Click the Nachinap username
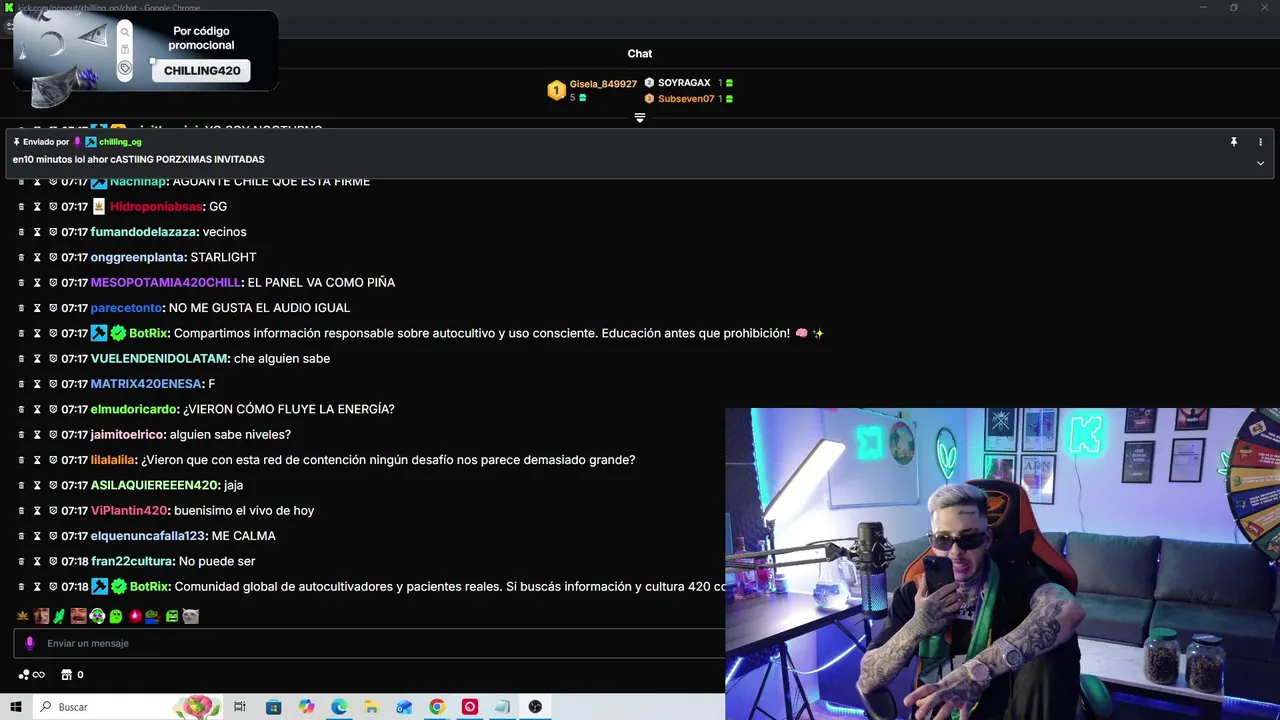The height and width of the screenshot is (720, 1280). click(x=138, y=181)
